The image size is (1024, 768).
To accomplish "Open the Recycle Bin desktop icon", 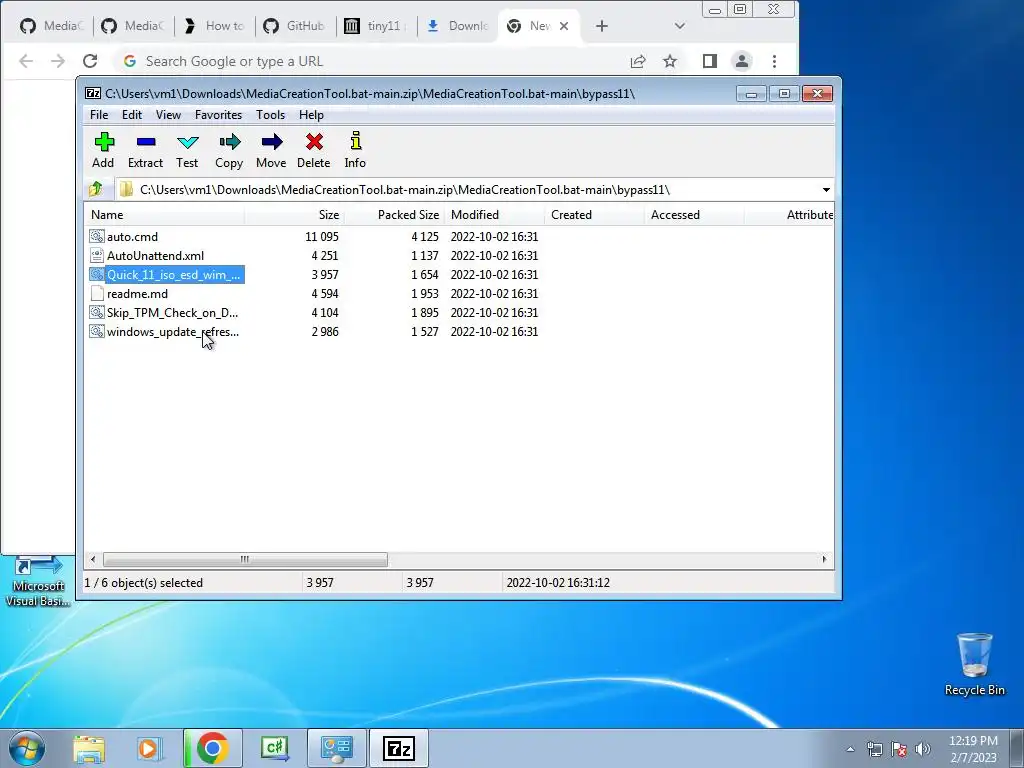I will [974, 664].
